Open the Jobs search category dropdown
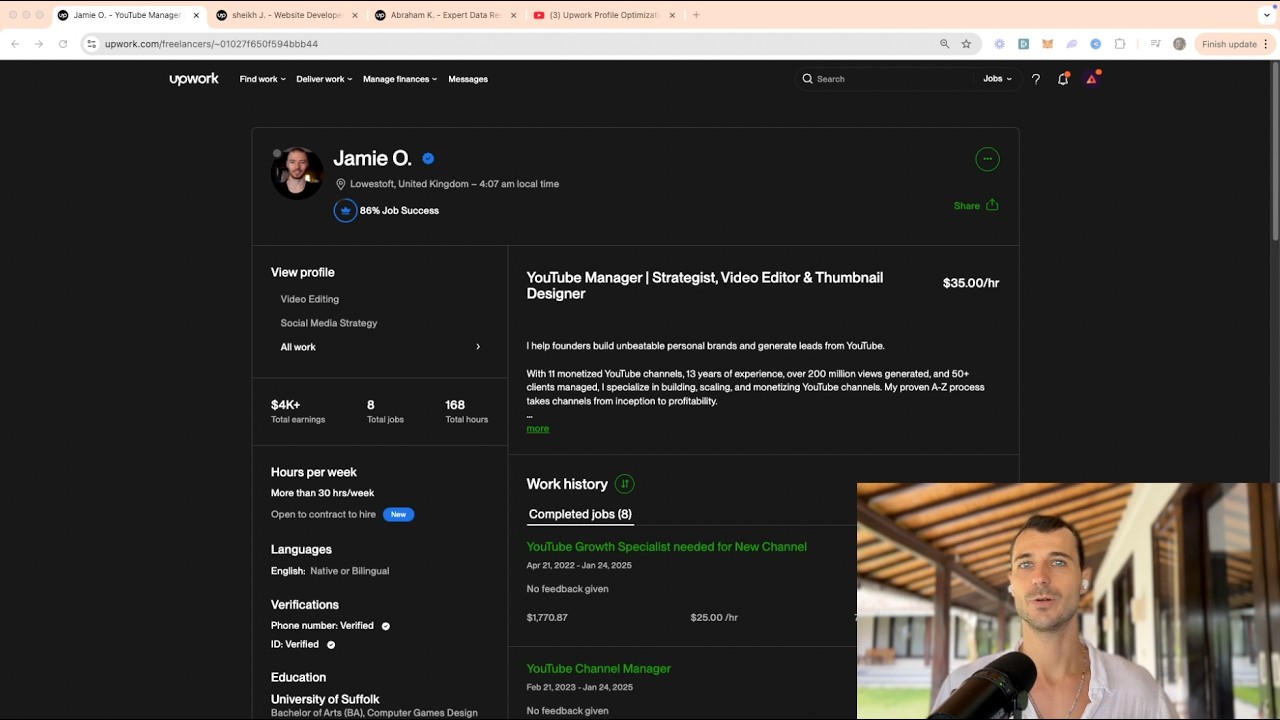 click(997, 79)
